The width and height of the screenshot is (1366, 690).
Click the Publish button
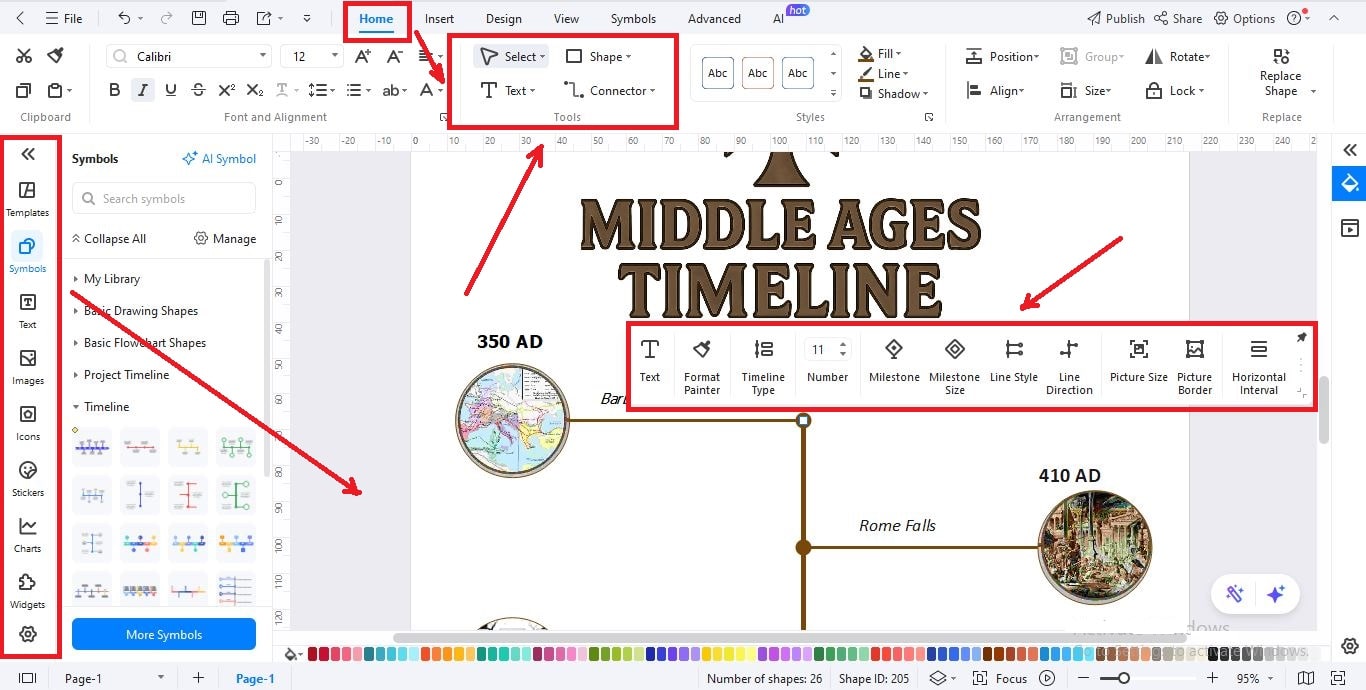[x=1116, y=18]
